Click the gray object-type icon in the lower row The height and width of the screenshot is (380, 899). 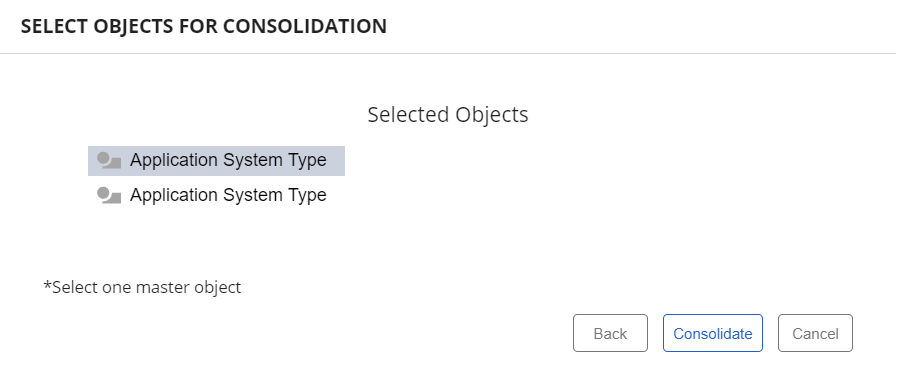click(109, 195)
